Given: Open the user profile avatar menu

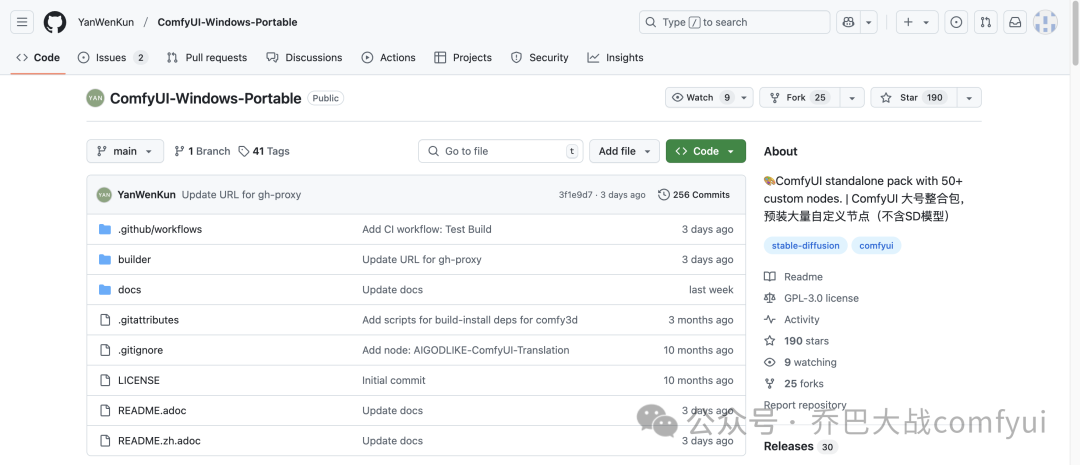Looking at the screenshot, I should [x=1046, y=22].
